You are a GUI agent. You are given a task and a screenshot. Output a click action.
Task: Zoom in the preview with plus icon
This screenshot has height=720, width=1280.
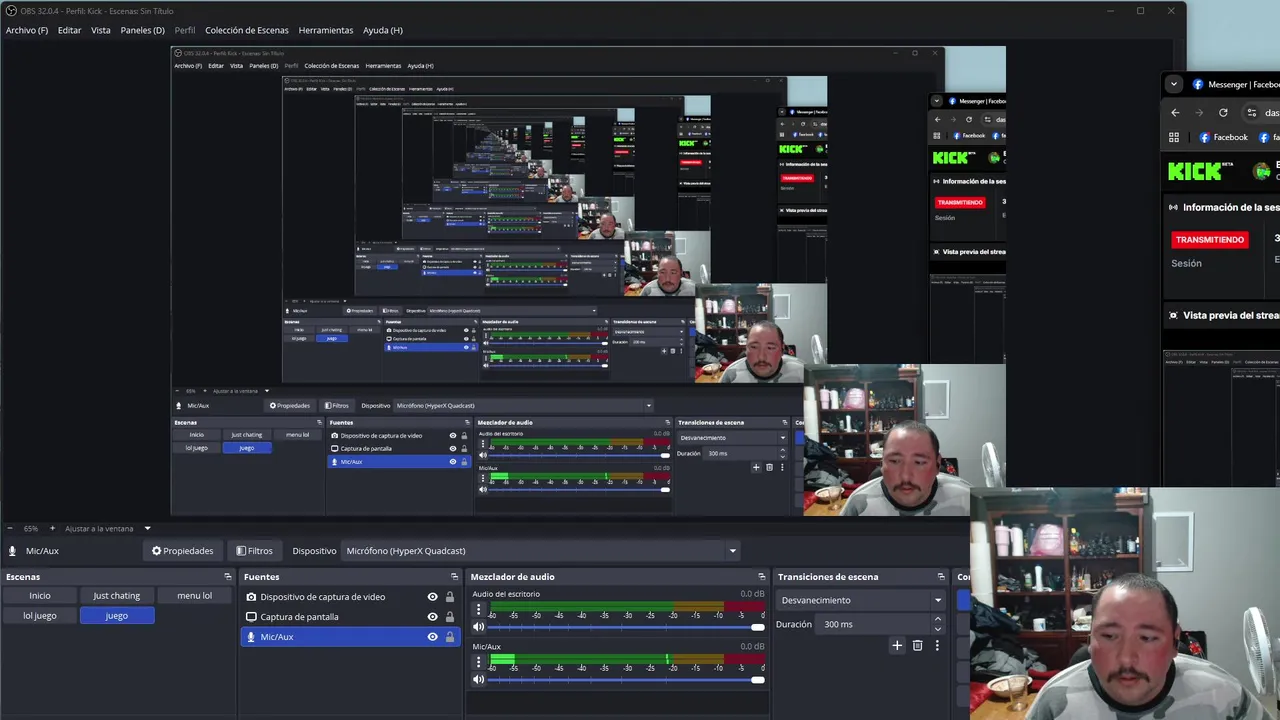(x=52, y=528)
